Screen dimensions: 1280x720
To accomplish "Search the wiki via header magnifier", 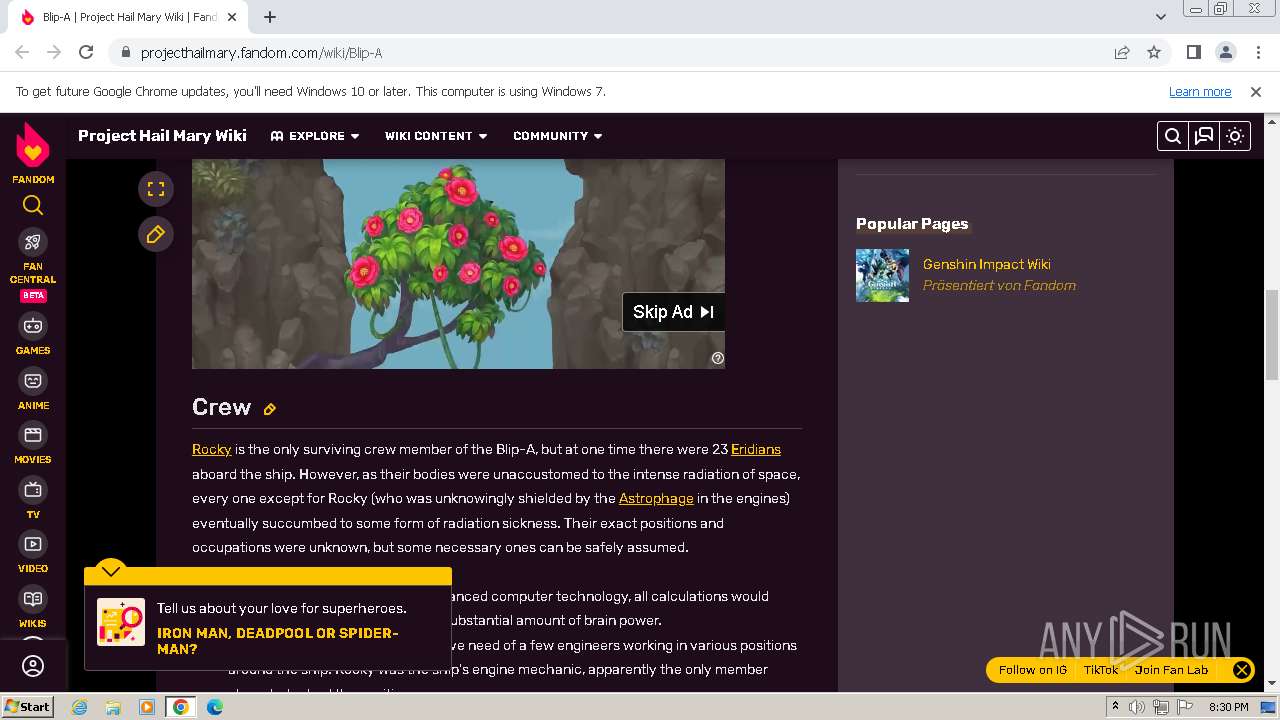I will (x=1173, y=136).
